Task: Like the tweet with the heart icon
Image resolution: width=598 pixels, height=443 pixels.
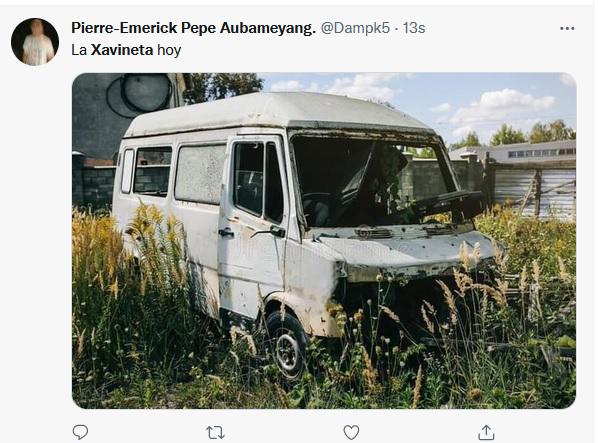Action: click(351, 432)
